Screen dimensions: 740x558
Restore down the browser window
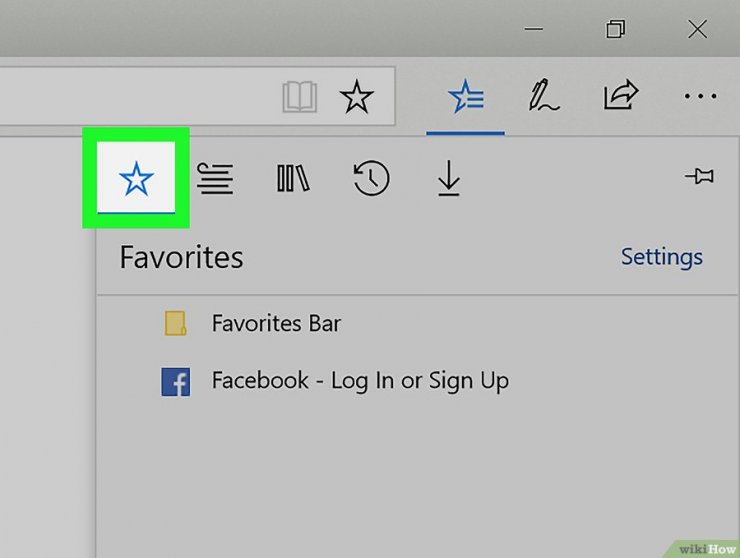tap(616, 30)
